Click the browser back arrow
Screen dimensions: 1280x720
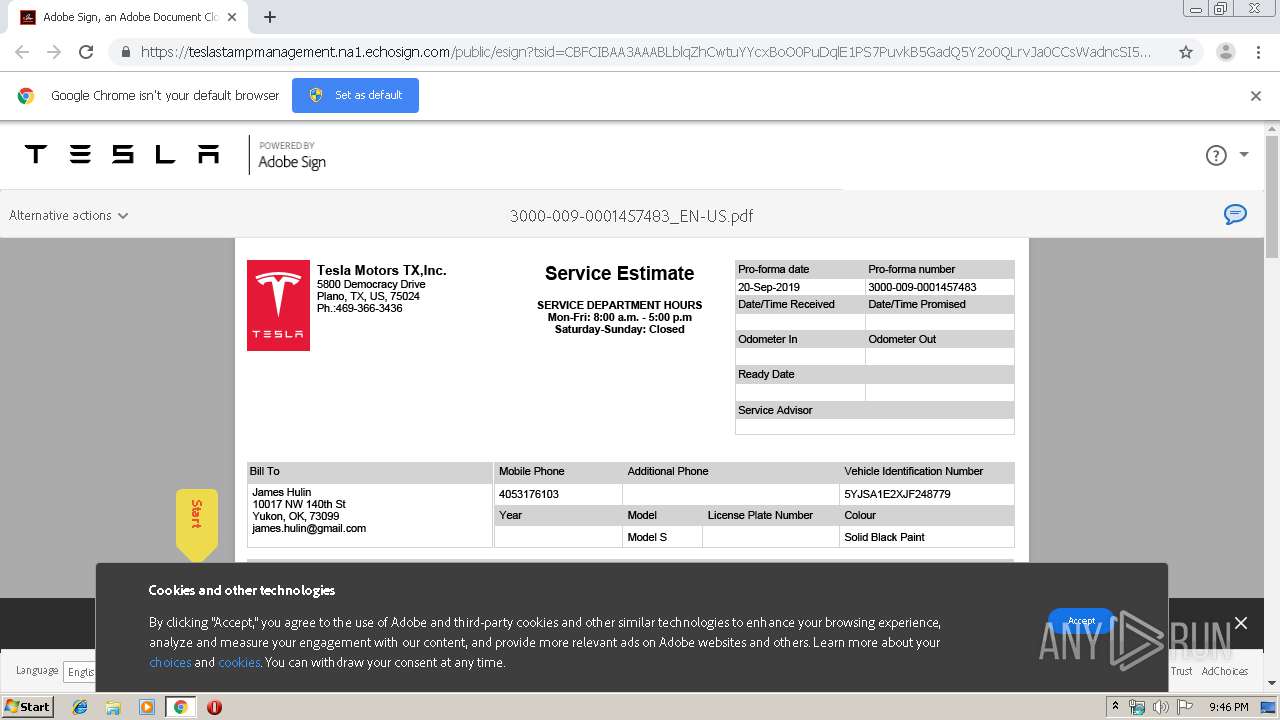tap(22, 52)
